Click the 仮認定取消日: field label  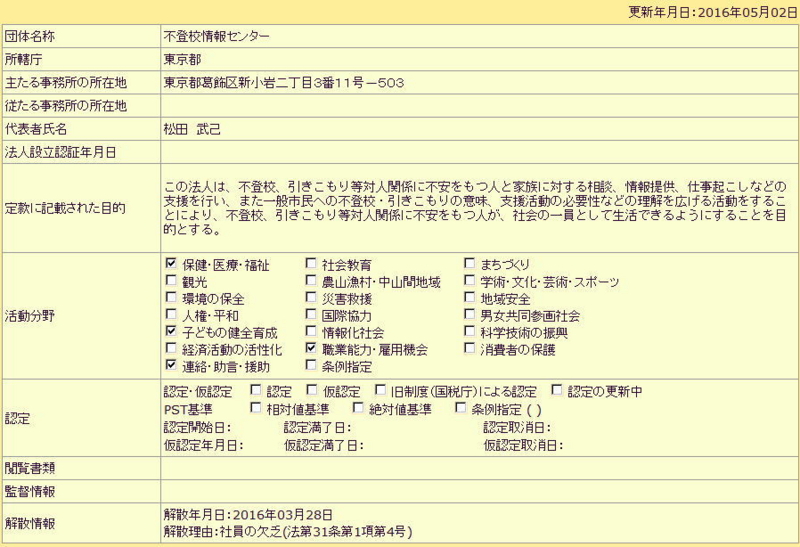coord(523,445)
